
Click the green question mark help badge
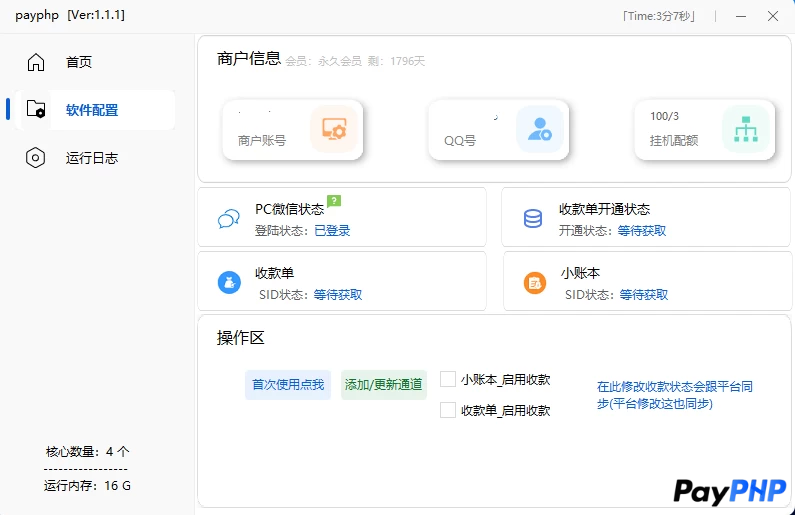pos(334,201)
